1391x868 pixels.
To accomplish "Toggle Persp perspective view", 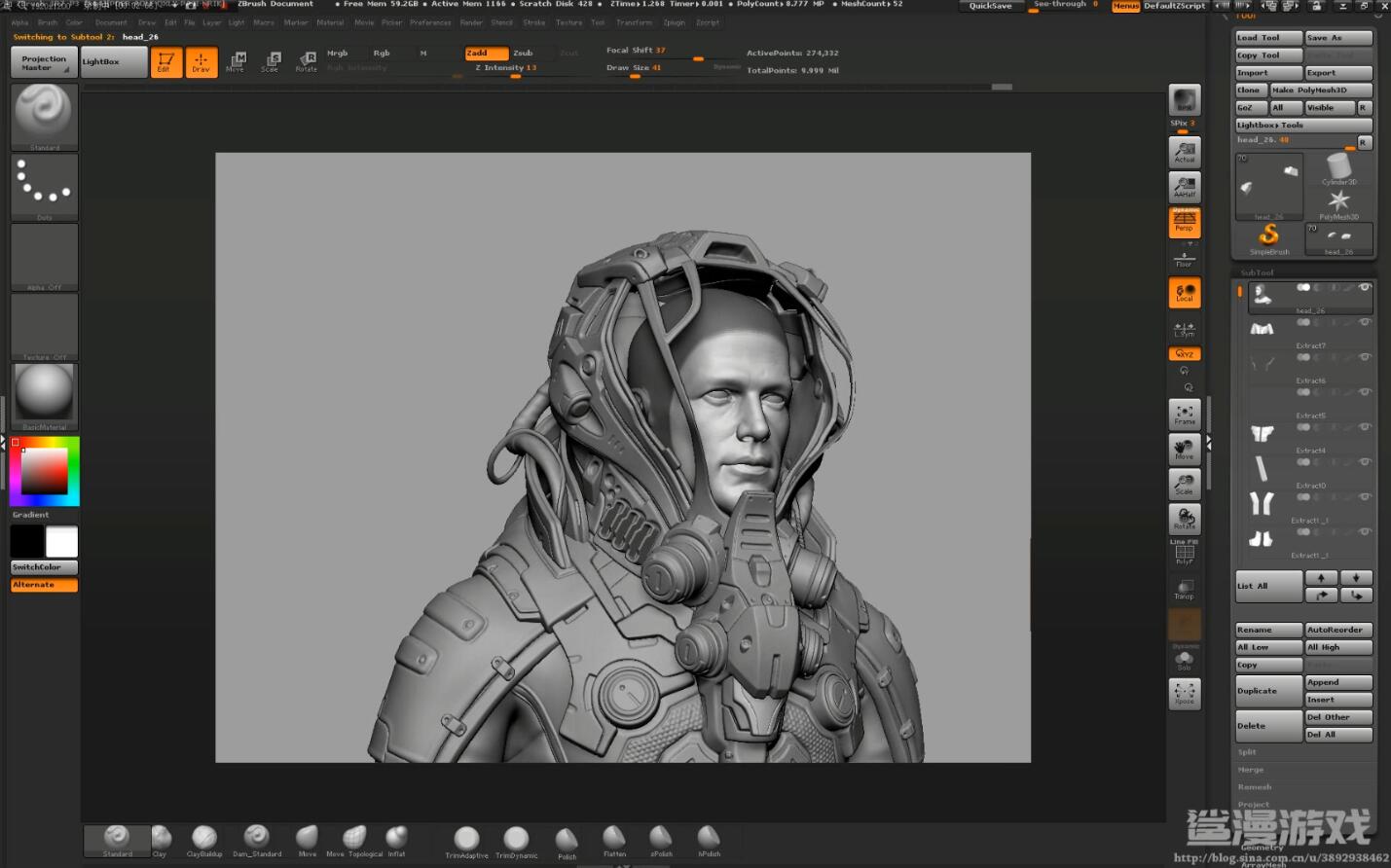I will 1185,223.
